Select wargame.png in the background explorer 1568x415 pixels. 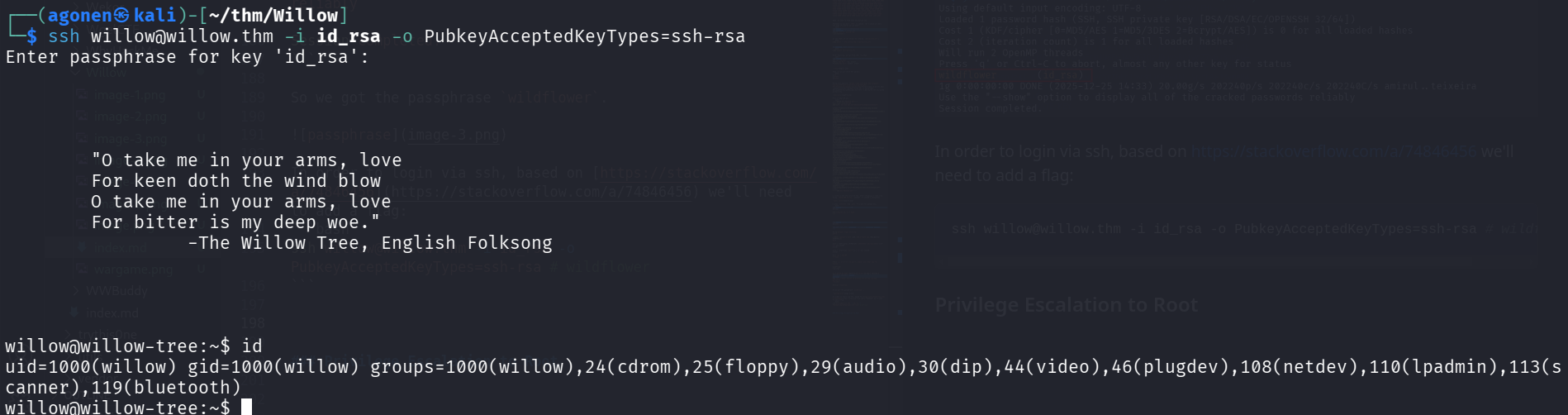pyautogui.click(x=132, y=269)
